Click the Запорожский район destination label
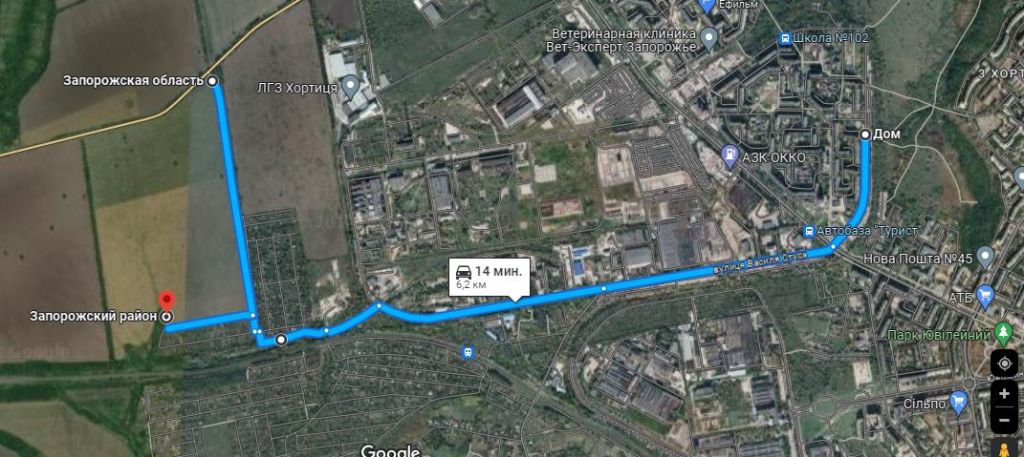 coord(93,316)
